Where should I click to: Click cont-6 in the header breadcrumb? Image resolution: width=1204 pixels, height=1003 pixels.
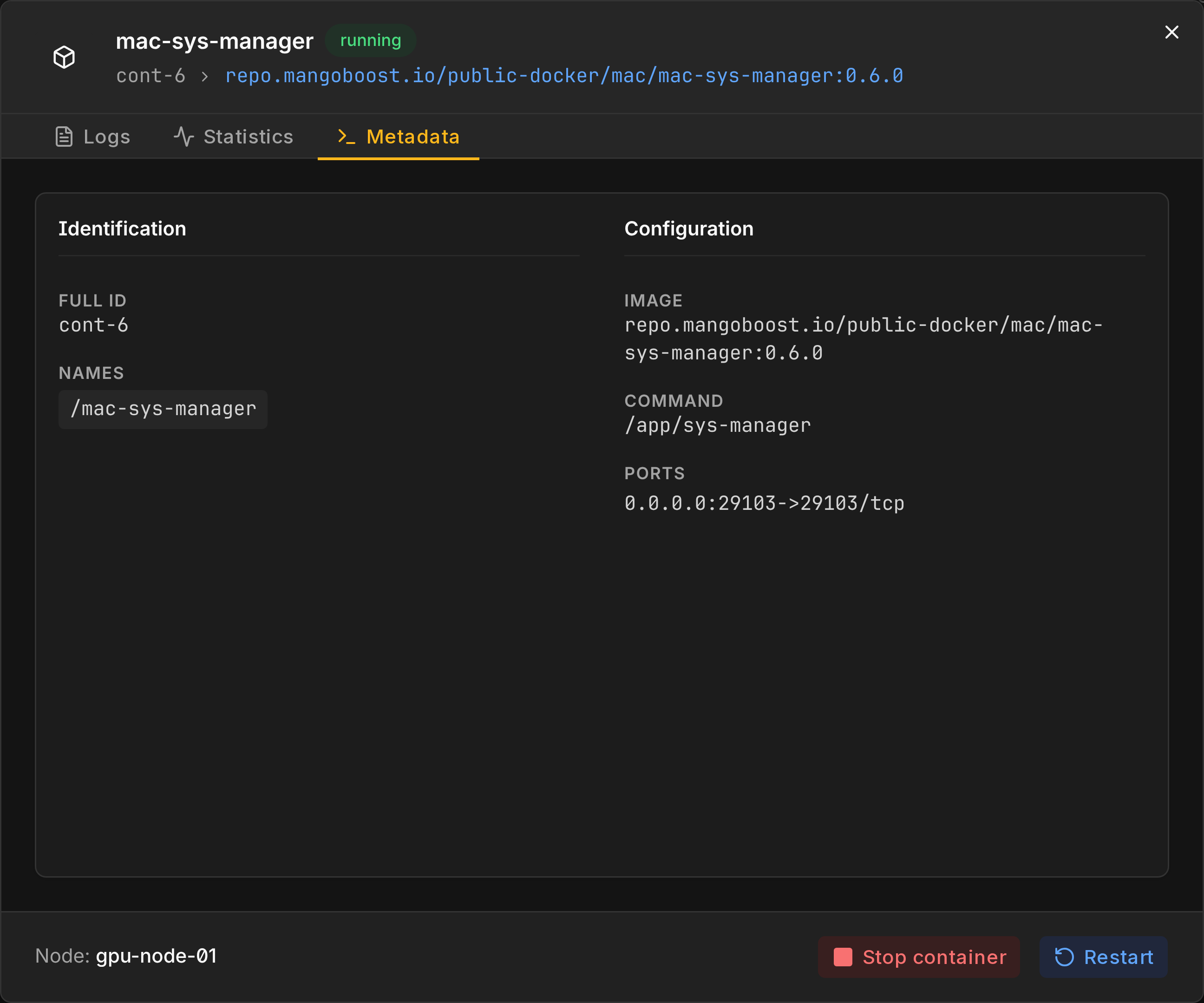coord(151,76)
